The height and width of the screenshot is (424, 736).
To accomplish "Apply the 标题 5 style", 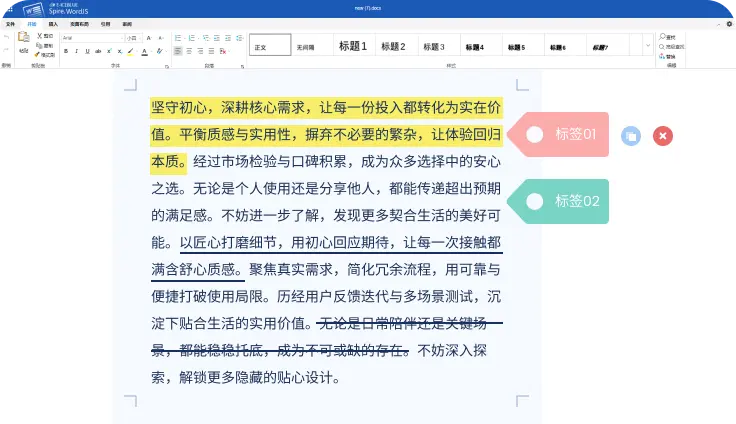I will click(523, 45).
